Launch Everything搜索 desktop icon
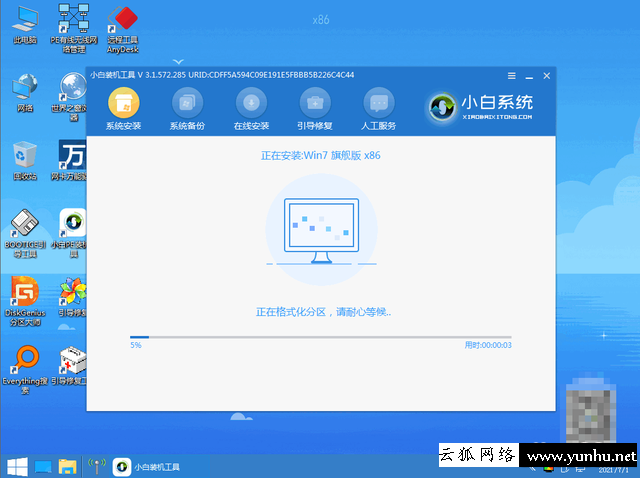Screen dimensions: 640x478 tap(25, 370)
